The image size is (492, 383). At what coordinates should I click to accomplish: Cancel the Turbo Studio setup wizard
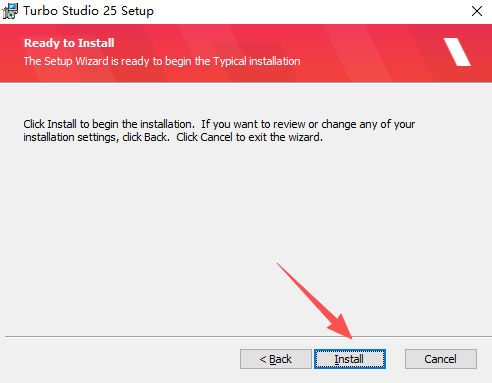pos(441,359)
